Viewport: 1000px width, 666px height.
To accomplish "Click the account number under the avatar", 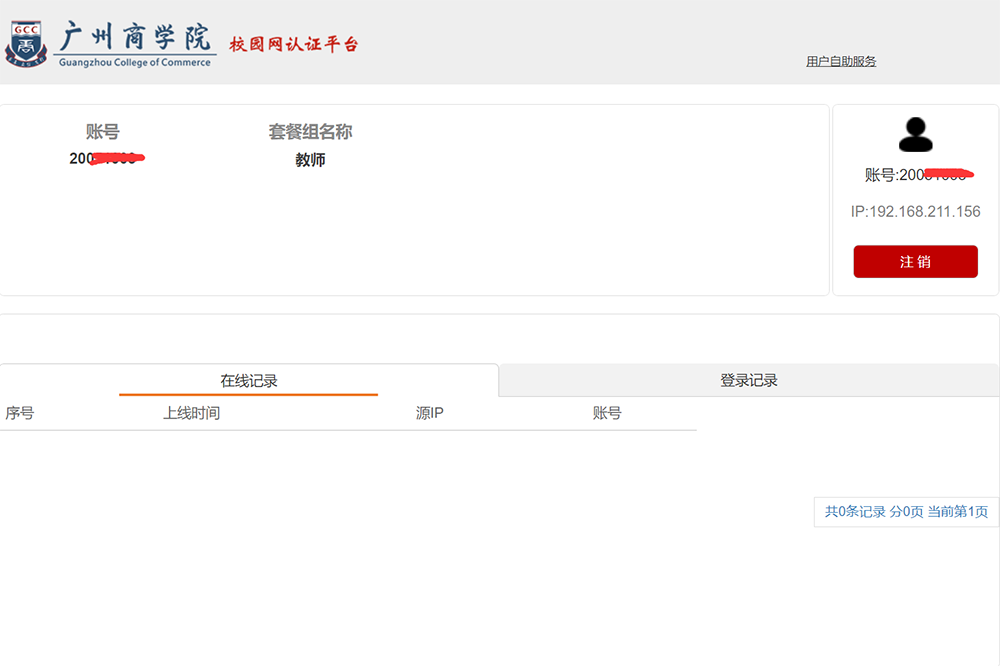I will (917, 175).
